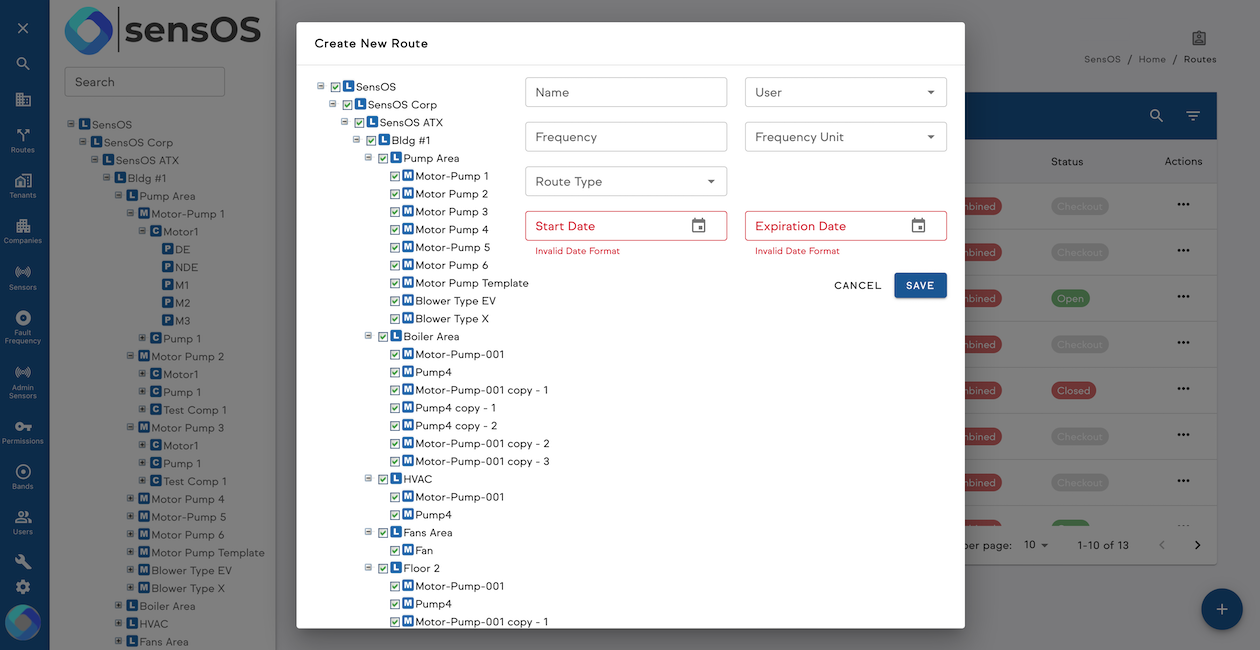Image resolution: width=1260 pixels, height=650 pixels.
Task: Click the Routes breadcrumb
Action: (1200, 60)
